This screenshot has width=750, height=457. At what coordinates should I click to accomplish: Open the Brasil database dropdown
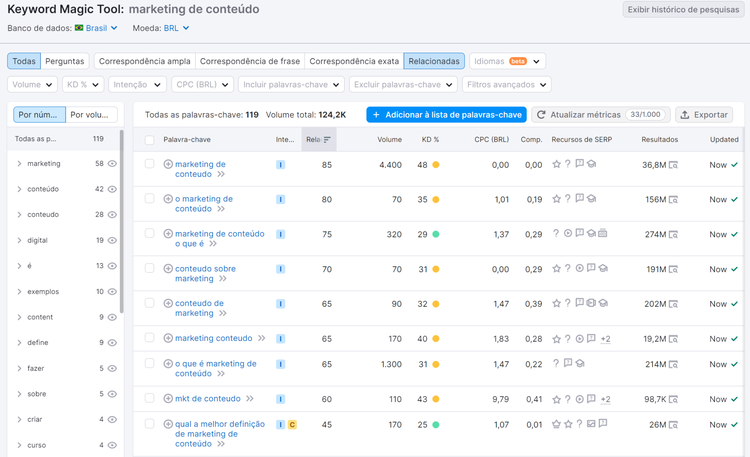click(101, 28)
